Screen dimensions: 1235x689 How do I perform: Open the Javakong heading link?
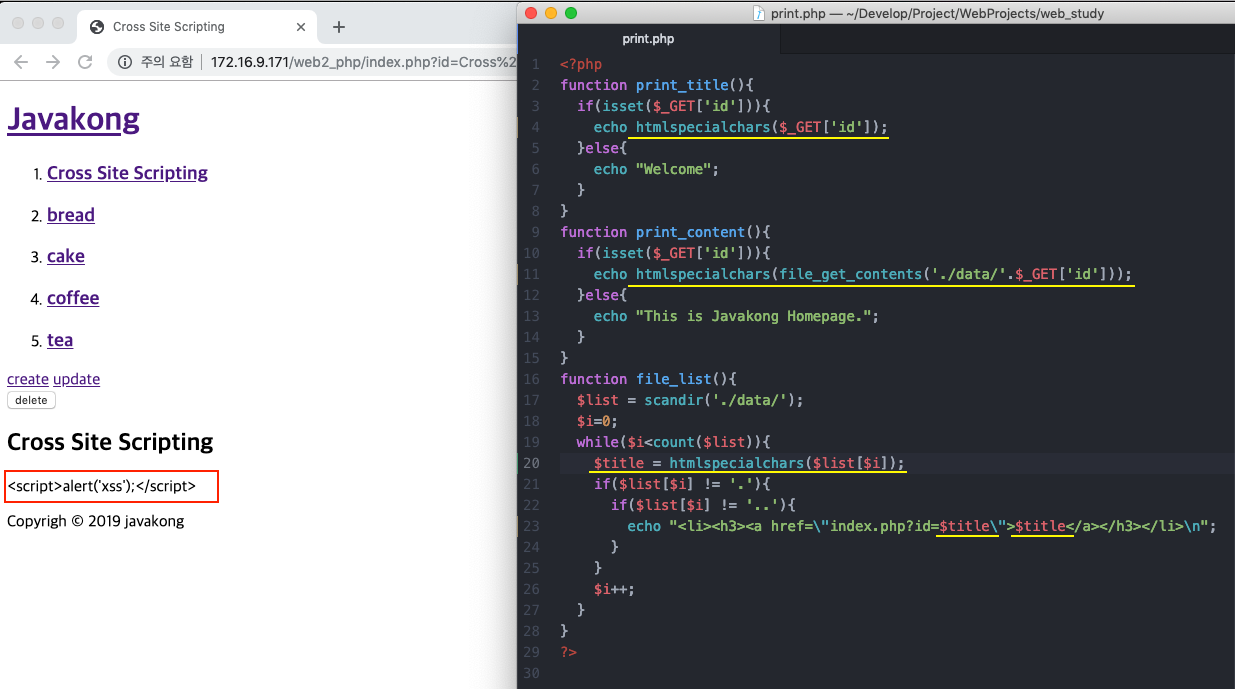click(73, 119)
